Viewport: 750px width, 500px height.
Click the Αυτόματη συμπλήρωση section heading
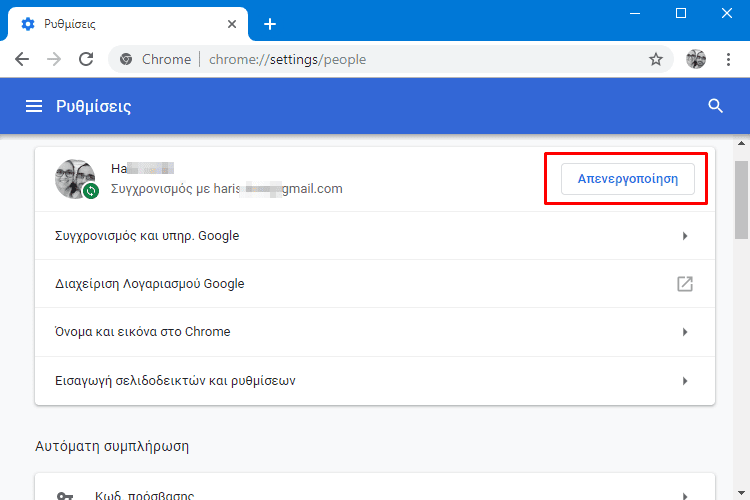112,446
